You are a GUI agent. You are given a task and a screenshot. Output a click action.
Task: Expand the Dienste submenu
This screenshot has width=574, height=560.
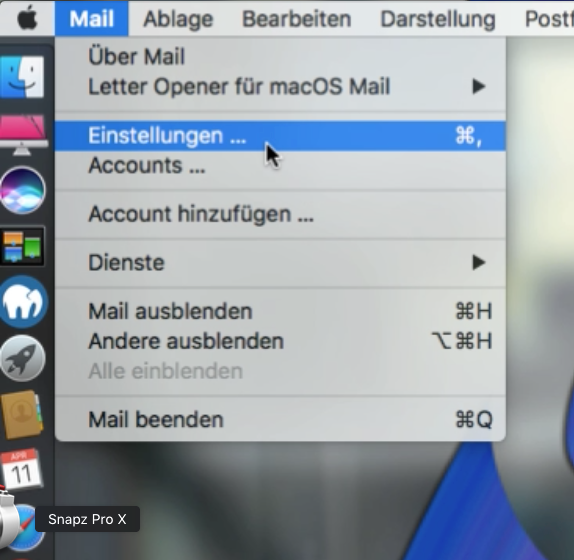coord(280,262)
